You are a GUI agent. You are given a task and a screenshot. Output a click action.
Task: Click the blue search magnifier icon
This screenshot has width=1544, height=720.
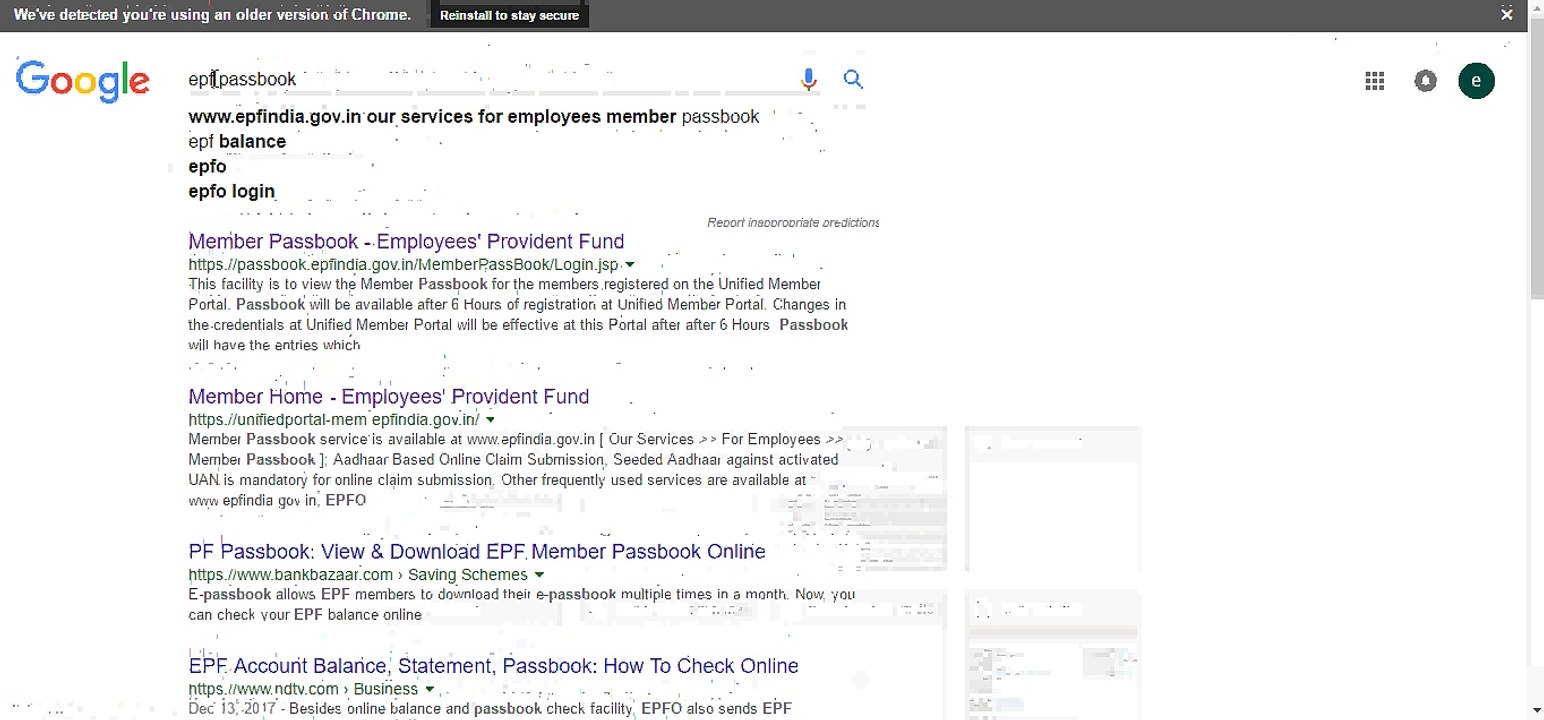click(853, 79)
